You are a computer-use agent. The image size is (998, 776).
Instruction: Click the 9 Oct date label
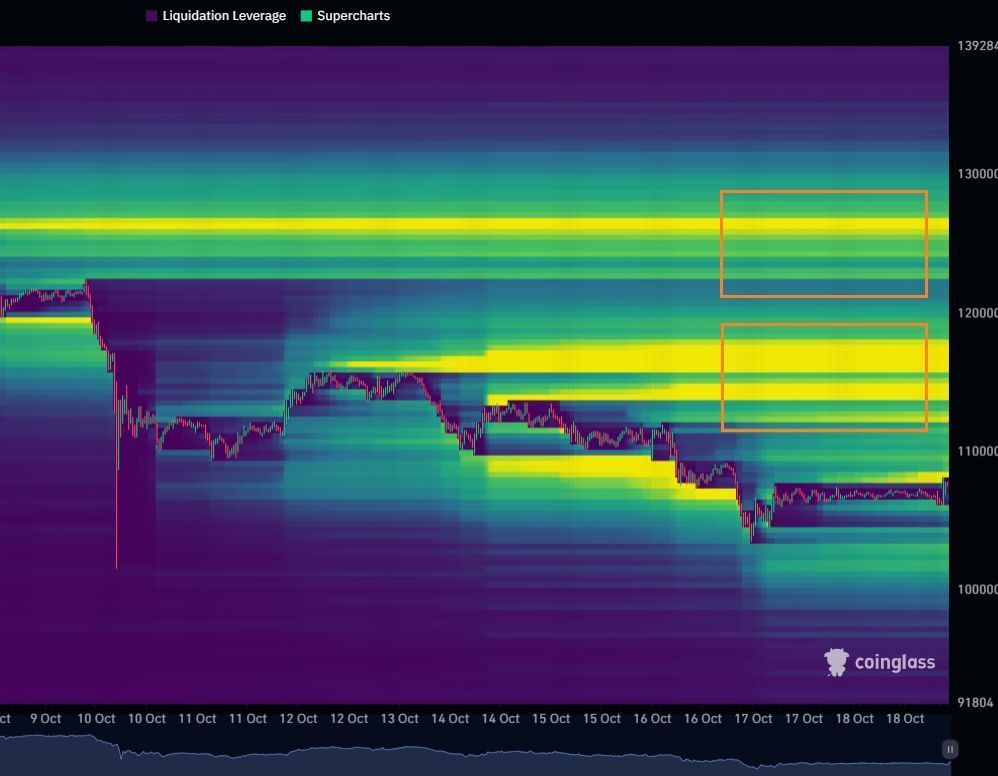pos(45,718)
